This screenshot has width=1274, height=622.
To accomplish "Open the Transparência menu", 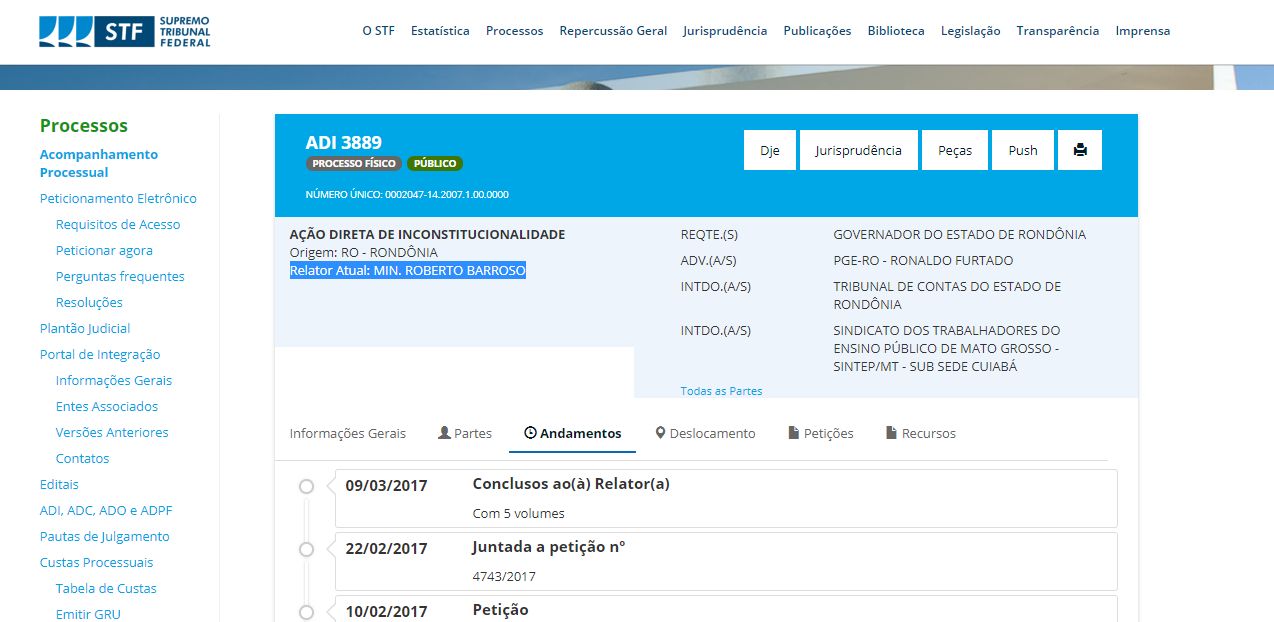I will pos(1058,31).
